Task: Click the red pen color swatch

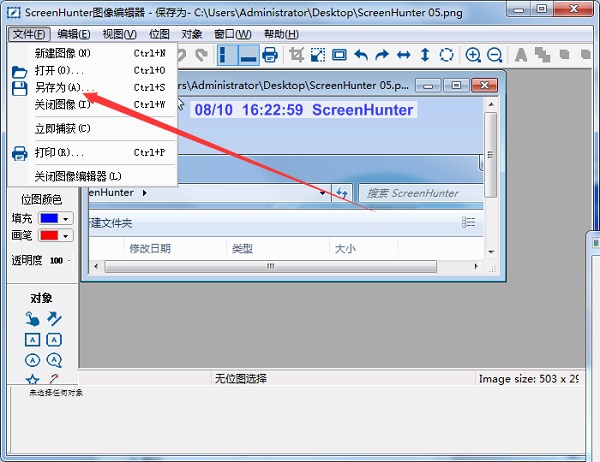Action: tap(49, 235)
